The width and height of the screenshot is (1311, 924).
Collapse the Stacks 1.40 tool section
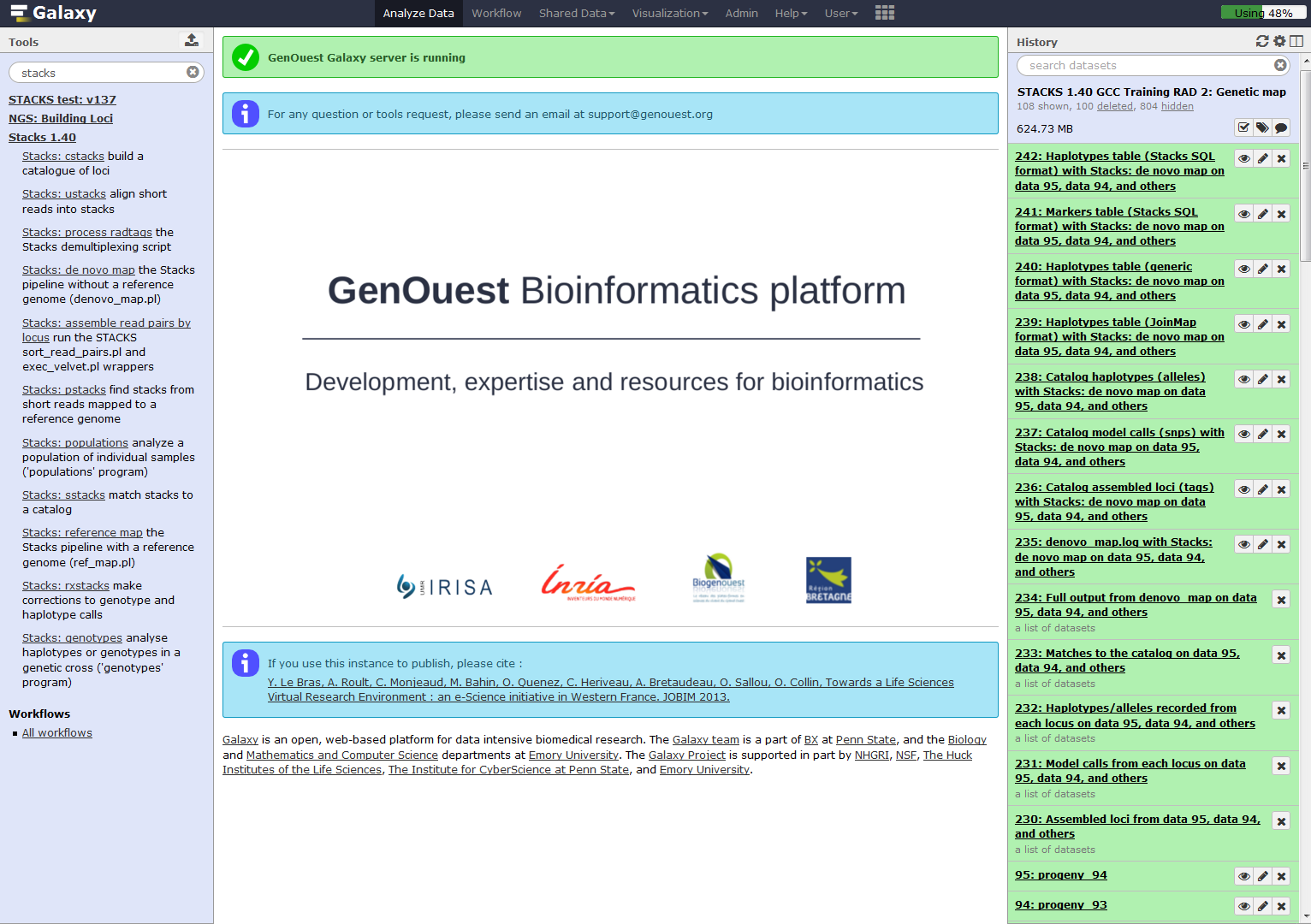pos(42,137)
